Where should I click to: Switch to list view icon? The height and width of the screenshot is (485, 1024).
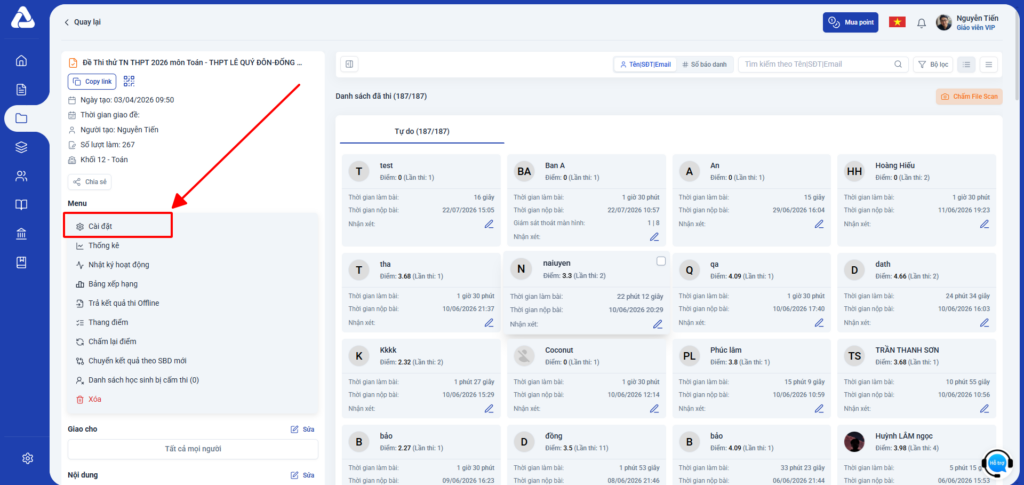point(989,64)
